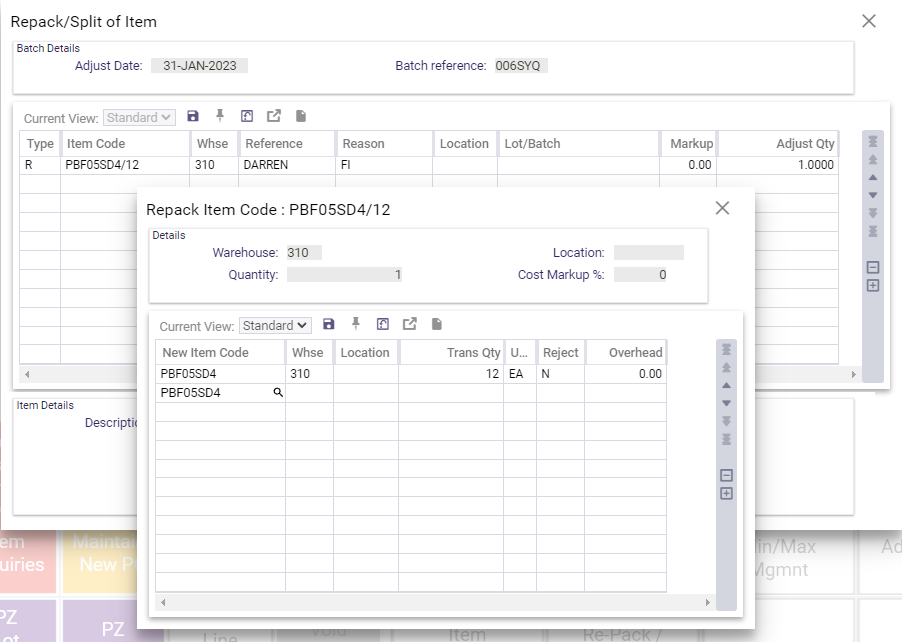Click the Cost Markup % field
Screen dimensions: 902x642
click(x=640, y=275)
